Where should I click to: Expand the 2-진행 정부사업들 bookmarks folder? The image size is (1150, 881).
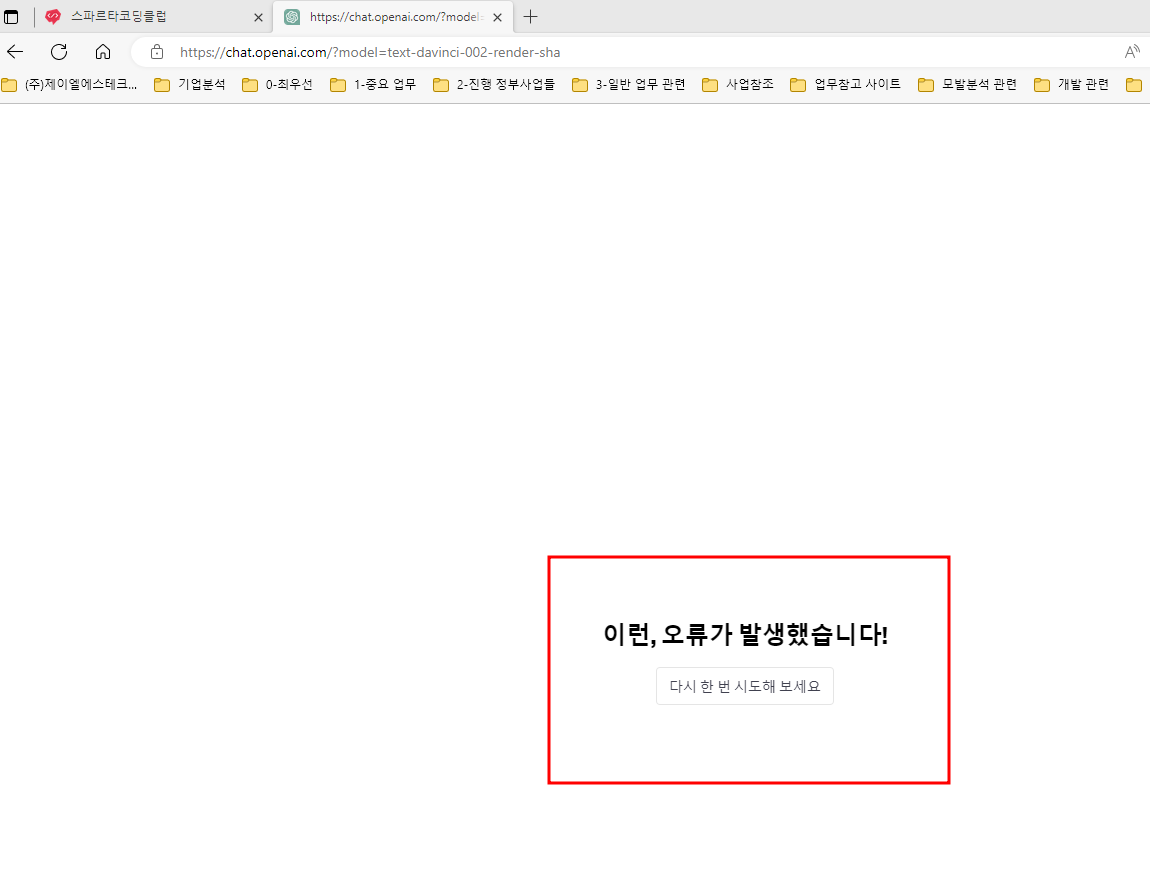coord(494,84)
